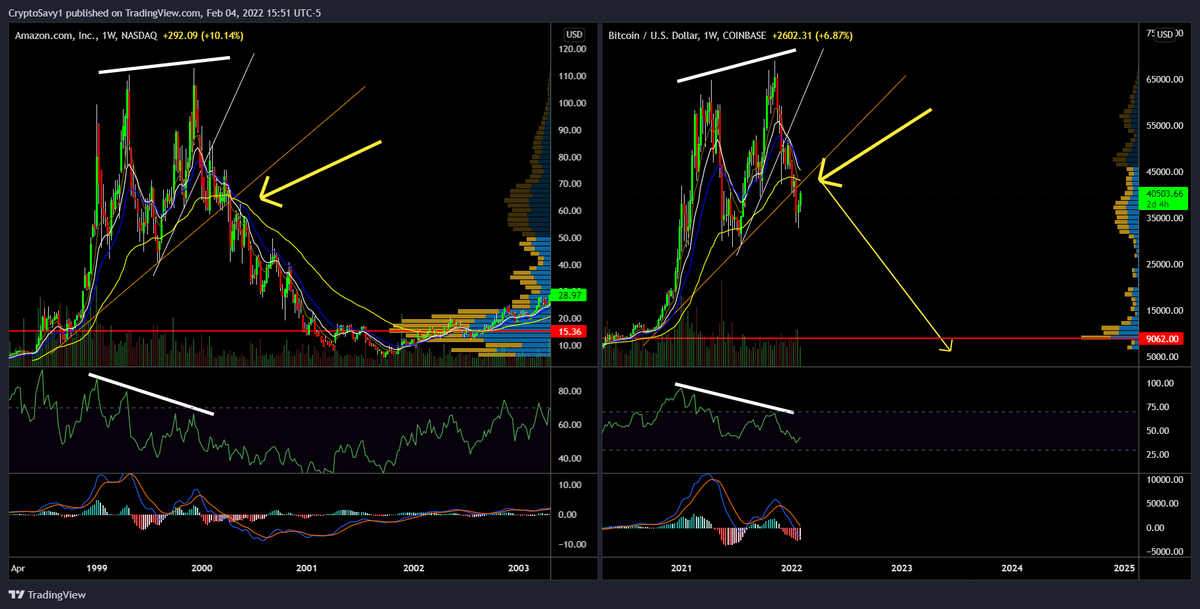Click the 2003 label on time axis

click(519, 568)
